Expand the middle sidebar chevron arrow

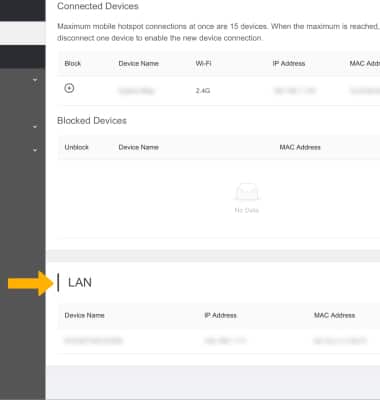pos(35,127)
